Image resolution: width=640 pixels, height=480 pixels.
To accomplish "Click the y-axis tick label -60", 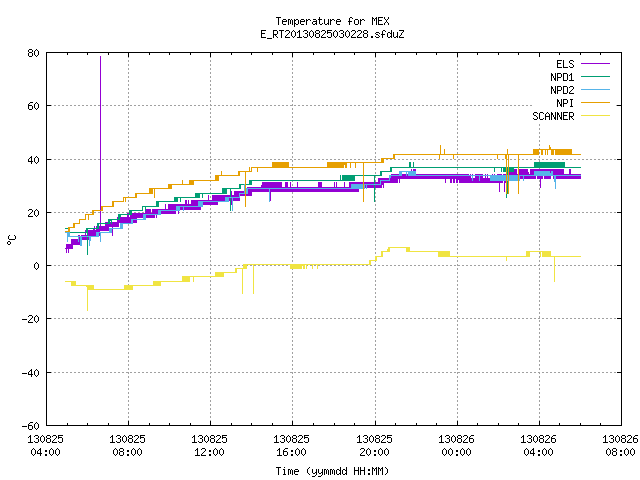I will 31,426.
